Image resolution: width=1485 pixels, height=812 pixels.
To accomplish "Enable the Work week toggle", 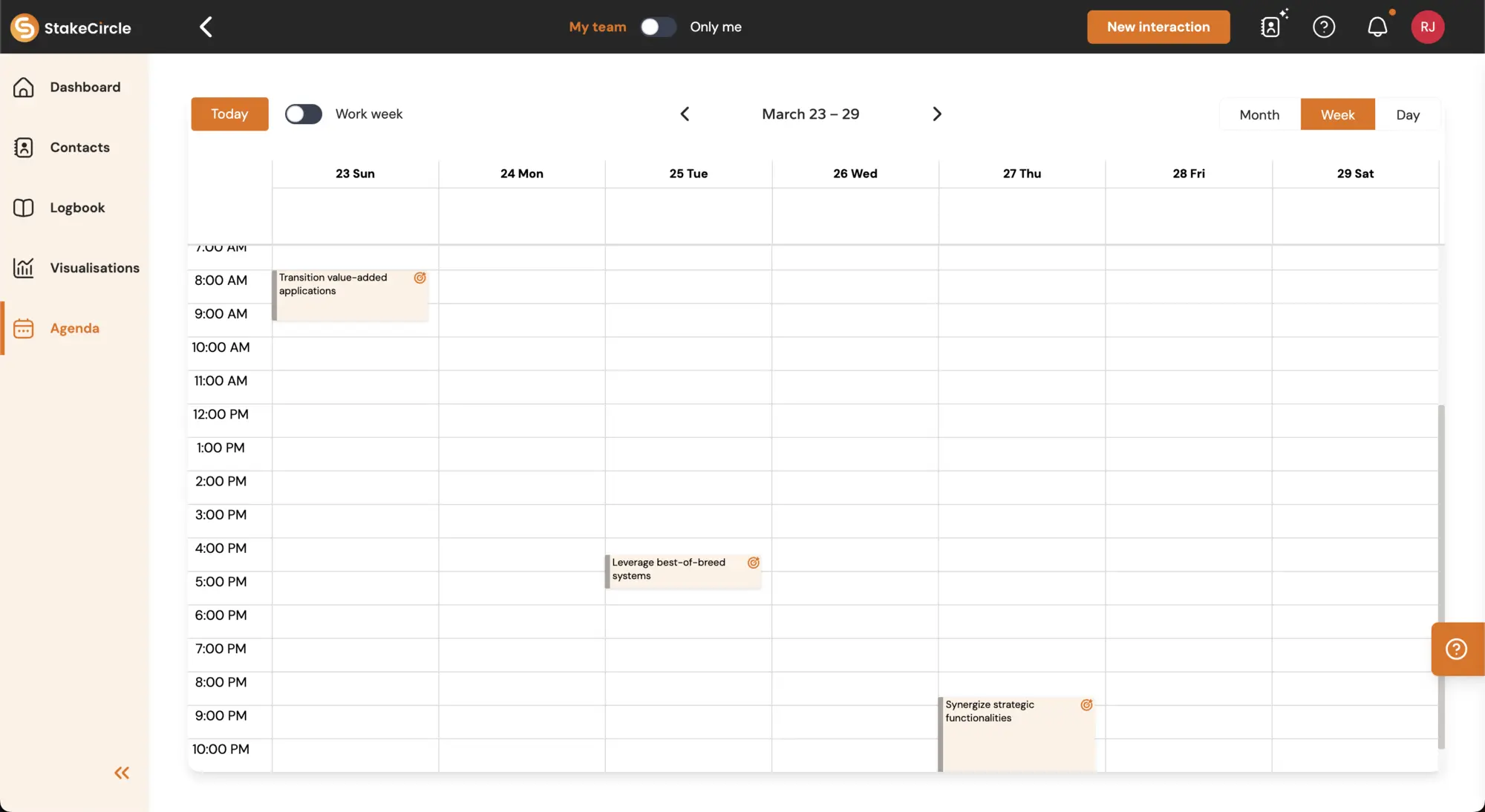I will [303, 114].
